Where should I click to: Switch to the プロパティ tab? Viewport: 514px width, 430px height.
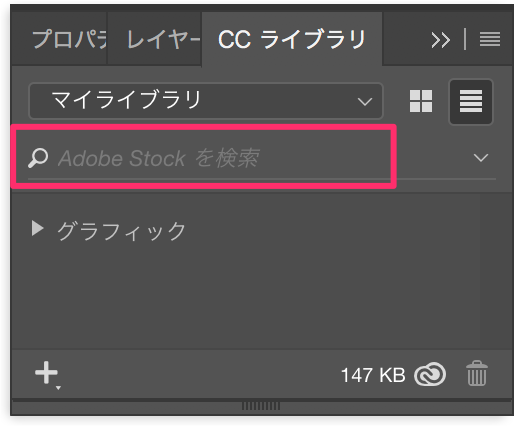coord(69,39)
